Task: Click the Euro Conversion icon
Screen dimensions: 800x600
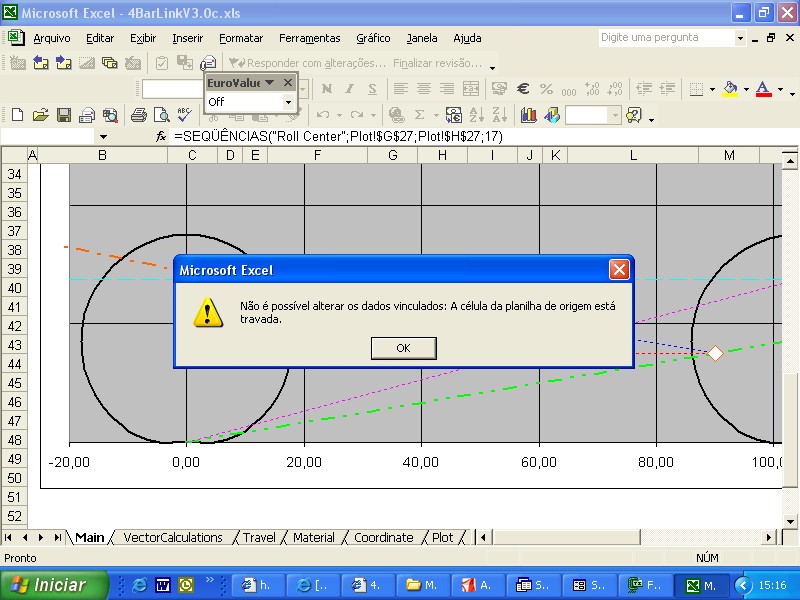Action: (x=454, y=115)
